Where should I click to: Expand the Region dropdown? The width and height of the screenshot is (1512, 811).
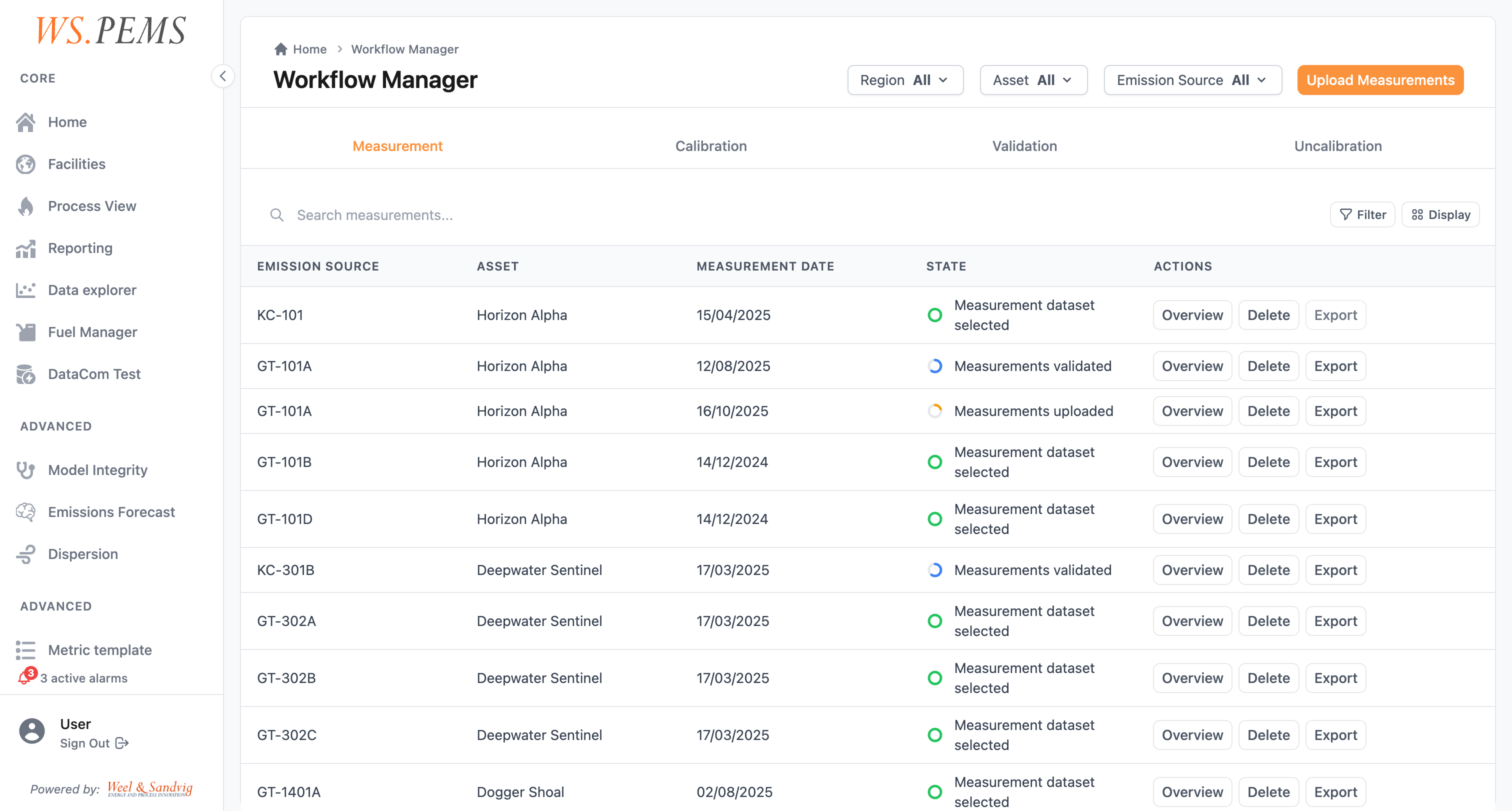tap(905, 80)
